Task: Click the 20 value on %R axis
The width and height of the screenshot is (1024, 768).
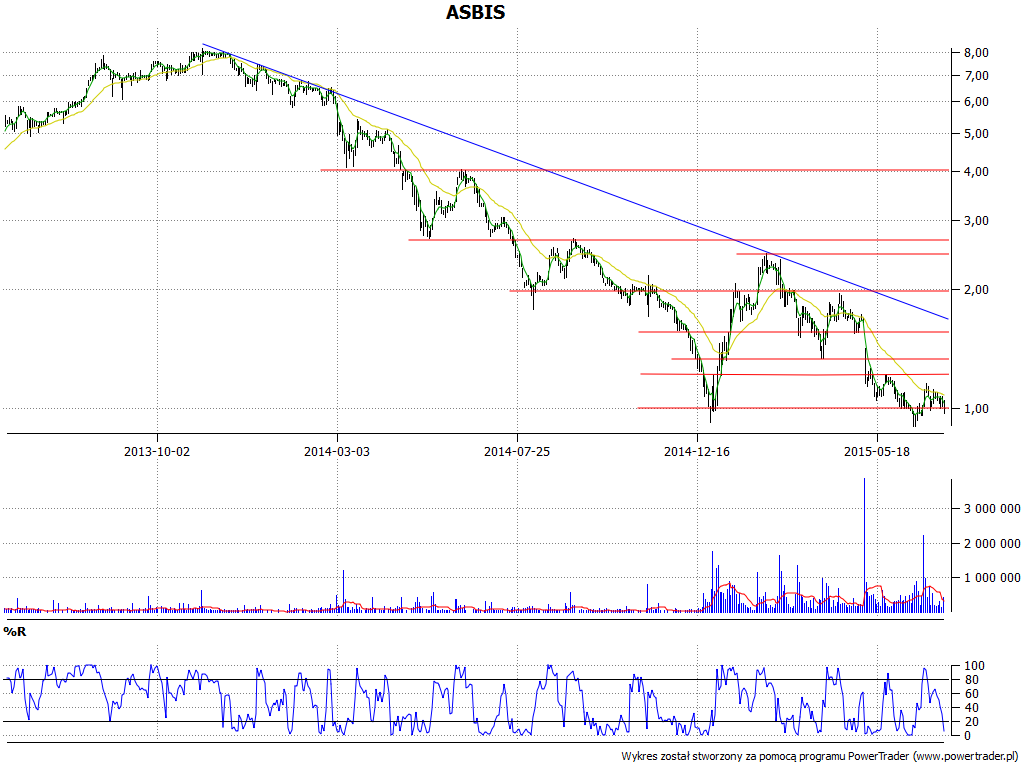Action: [x=972, y=722]
